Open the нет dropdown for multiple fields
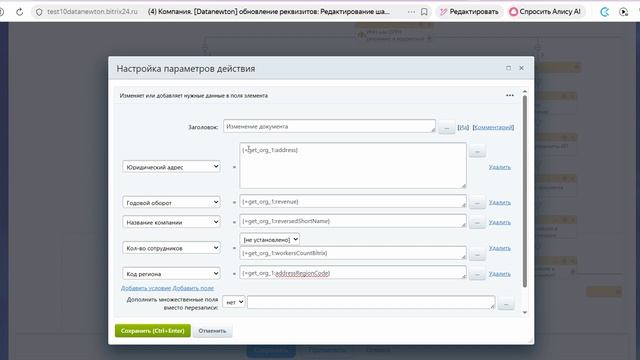This screenshot has height=360, width=640. [233, 302]
